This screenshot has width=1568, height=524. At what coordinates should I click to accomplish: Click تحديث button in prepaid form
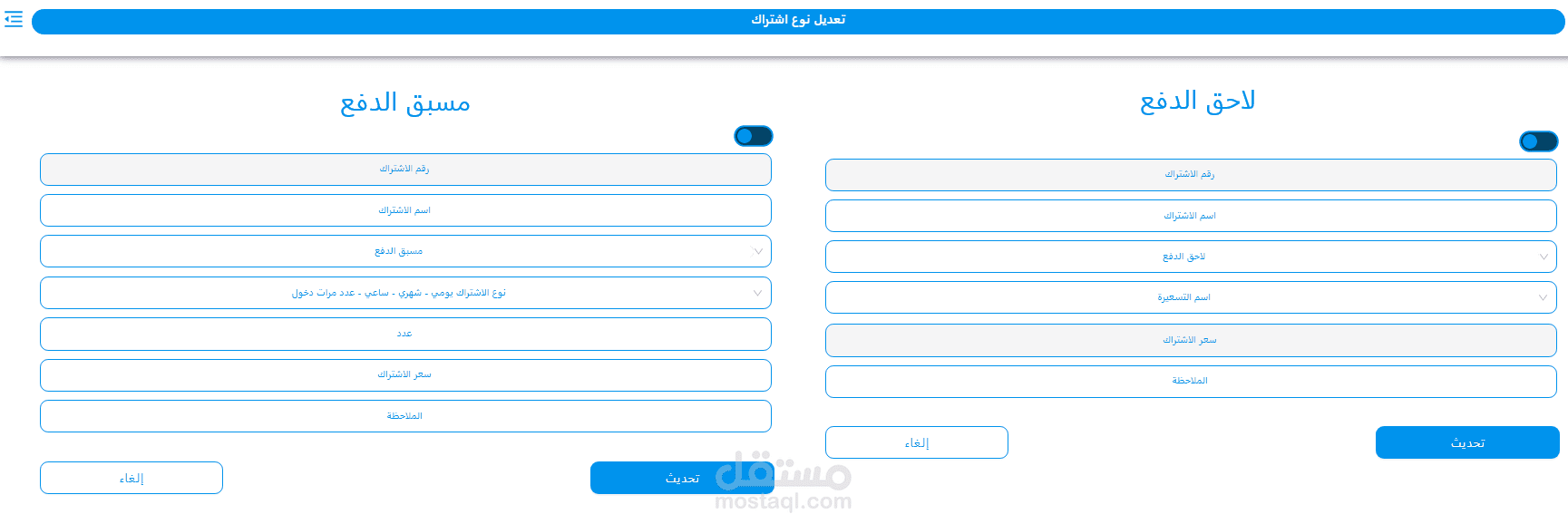[682, 478]
